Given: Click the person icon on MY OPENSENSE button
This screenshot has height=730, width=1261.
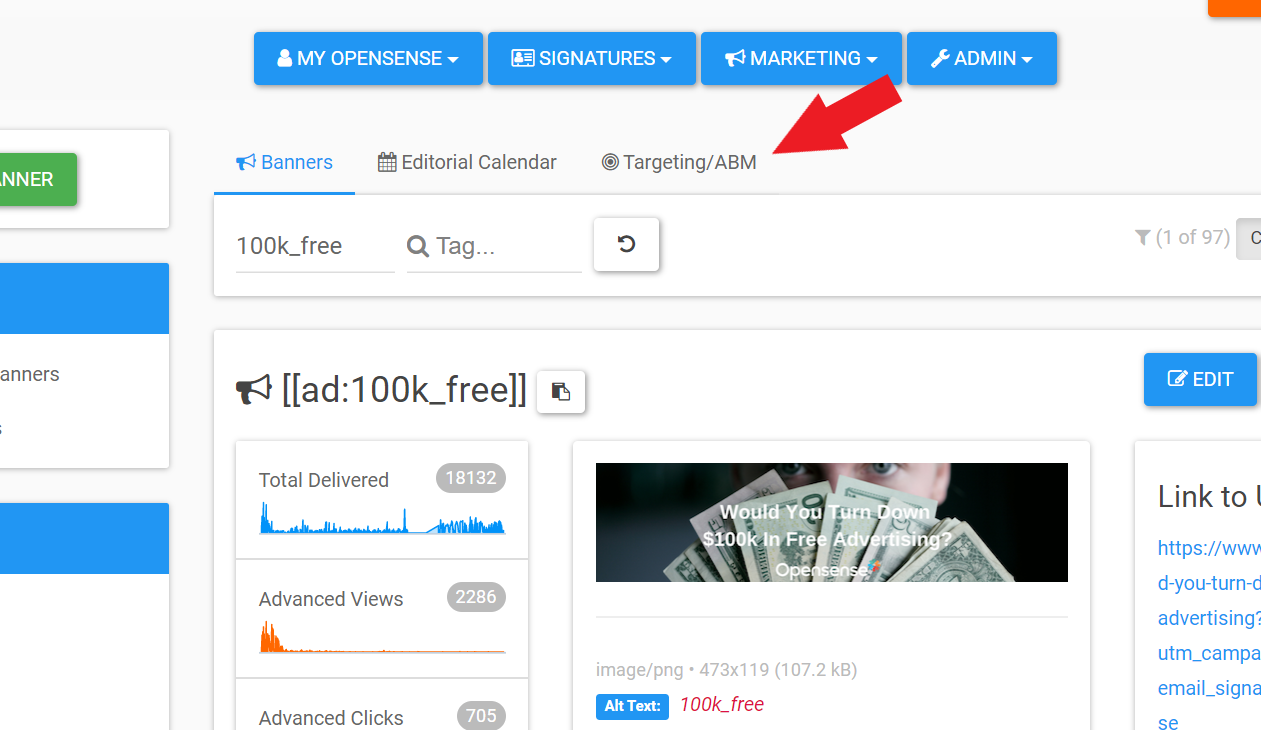Looking at the screenshot, I should pyautogui.click(x=285, y=58).
